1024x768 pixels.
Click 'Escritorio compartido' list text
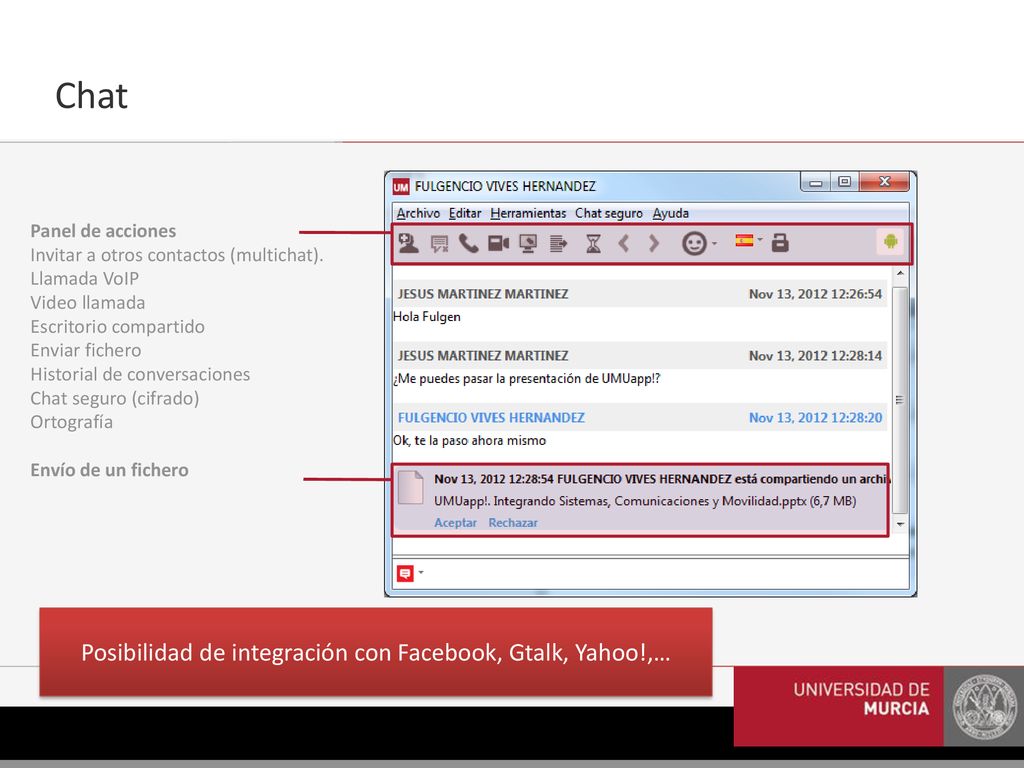(118, 327)
